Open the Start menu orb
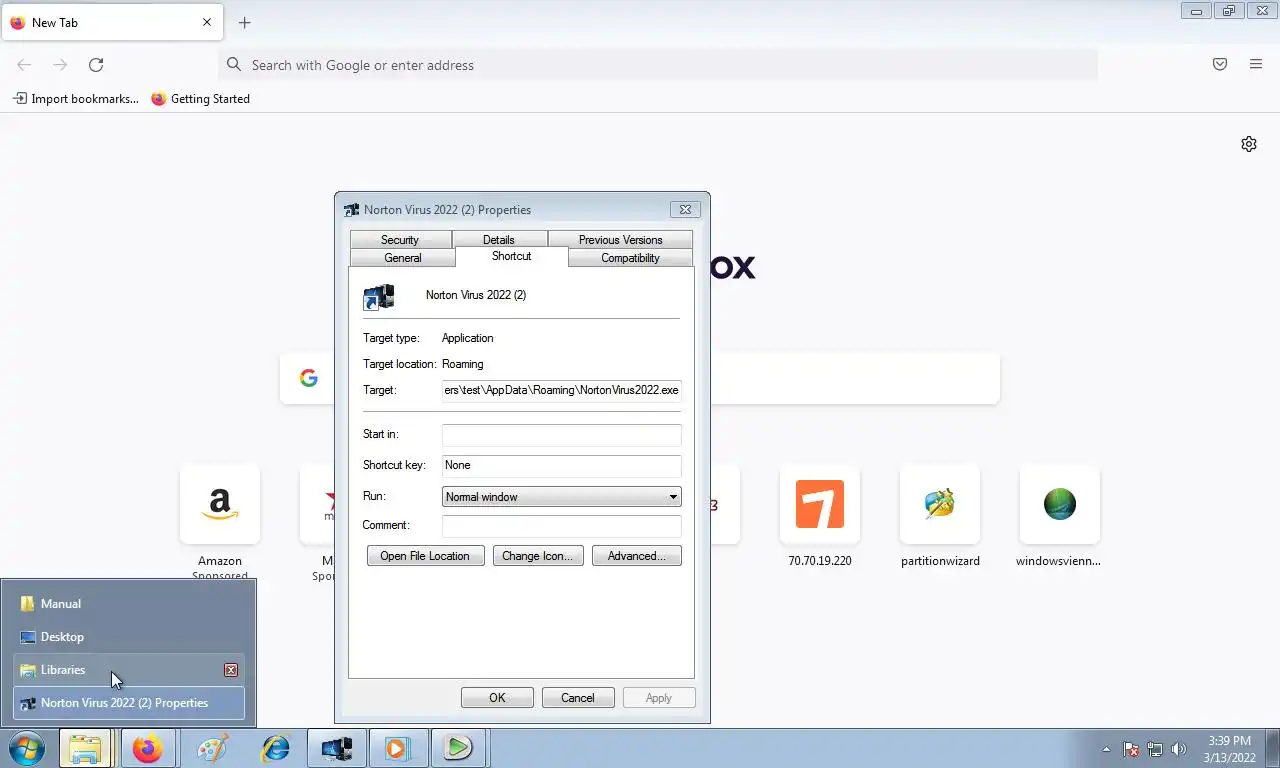Screen dimensions: 1280x768 coord(27,748)
